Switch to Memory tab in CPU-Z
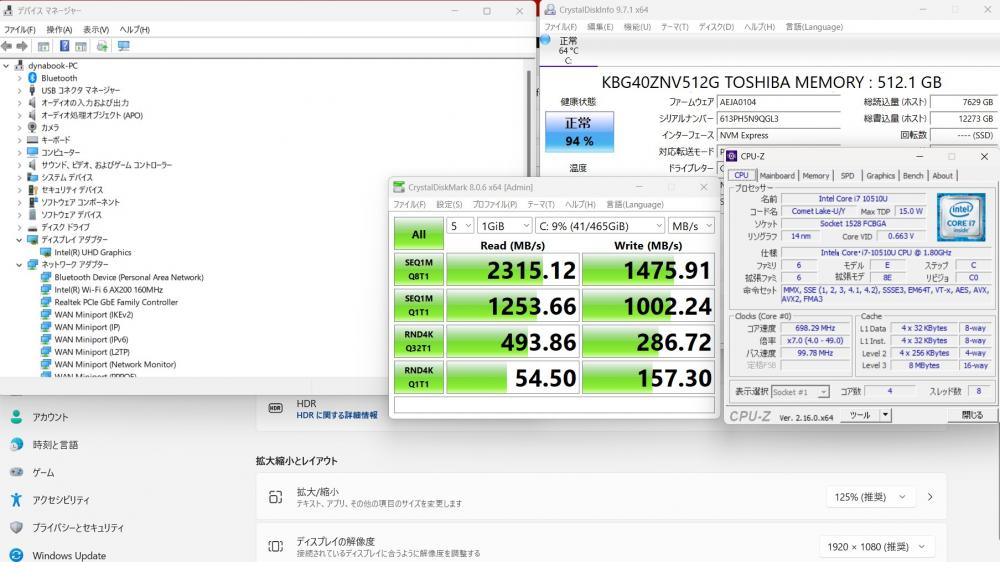This screenshot has height=562, width=1000. click(x=816, y=175)
